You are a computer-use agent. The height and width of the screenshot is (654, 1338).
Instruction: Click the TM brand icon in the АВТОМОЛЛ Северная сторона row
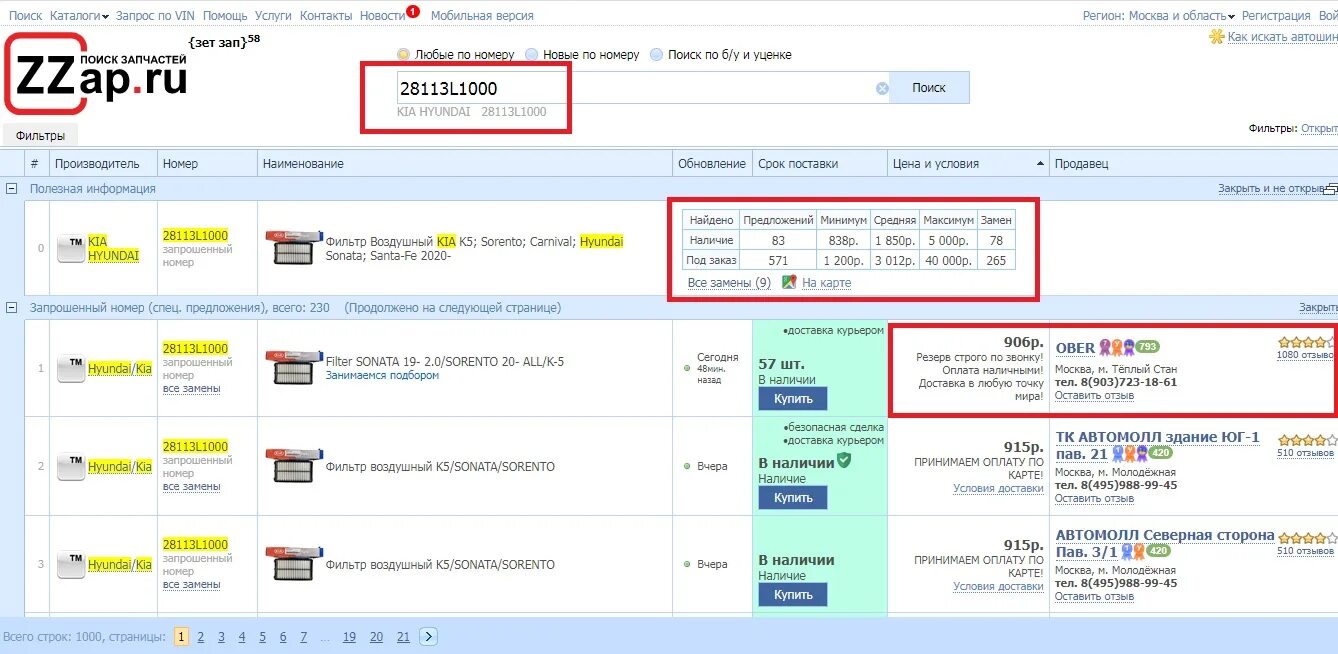(x=70, y=564)
